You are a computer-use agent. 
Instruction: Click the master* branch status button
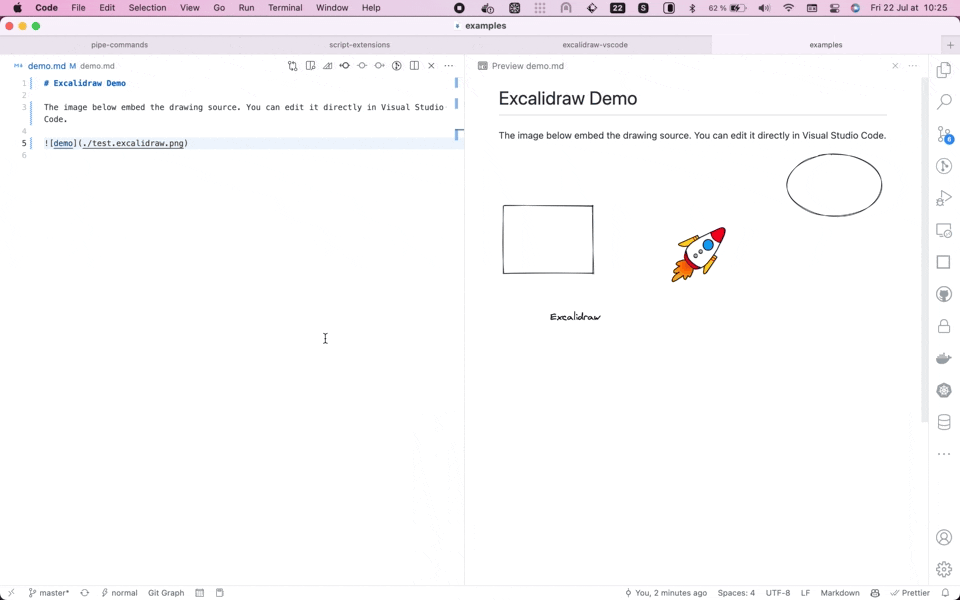coord(49,593)
